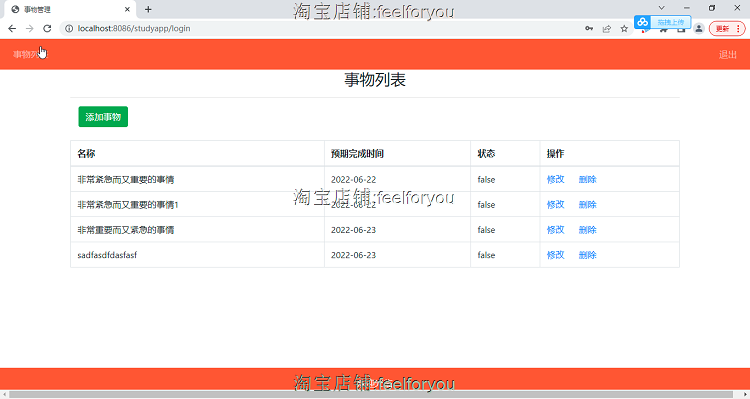View site information icon in address bar
Screen dimensions: 750x399
[69, 29]
